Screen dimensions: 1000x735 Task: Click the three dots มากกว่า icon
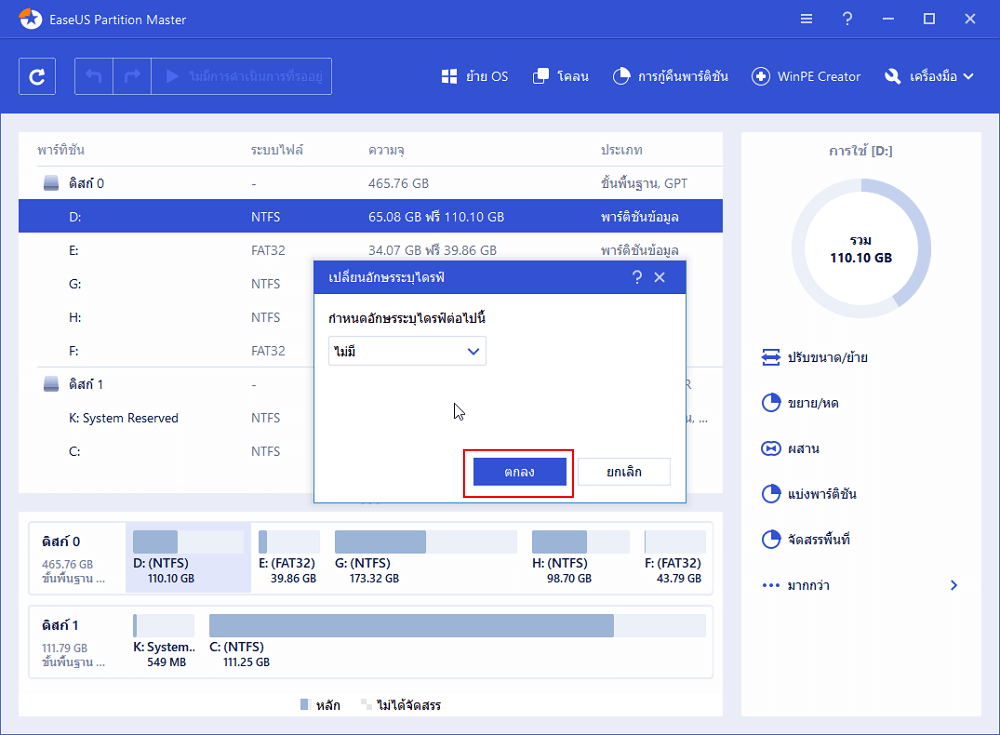771,585
